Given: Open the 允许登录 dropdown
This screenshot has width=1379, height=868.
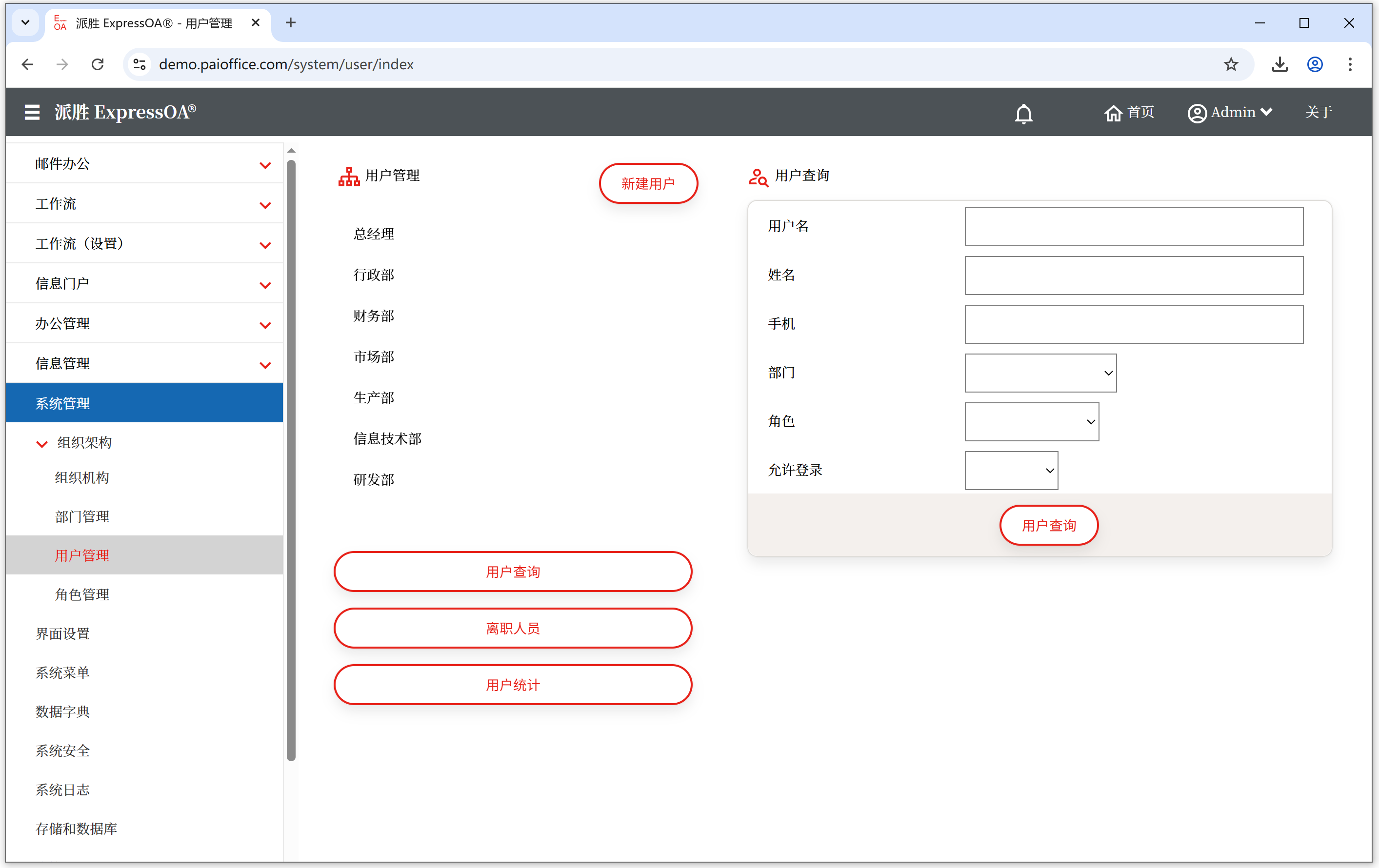Looking at the screenshot, I should 1011,470.
